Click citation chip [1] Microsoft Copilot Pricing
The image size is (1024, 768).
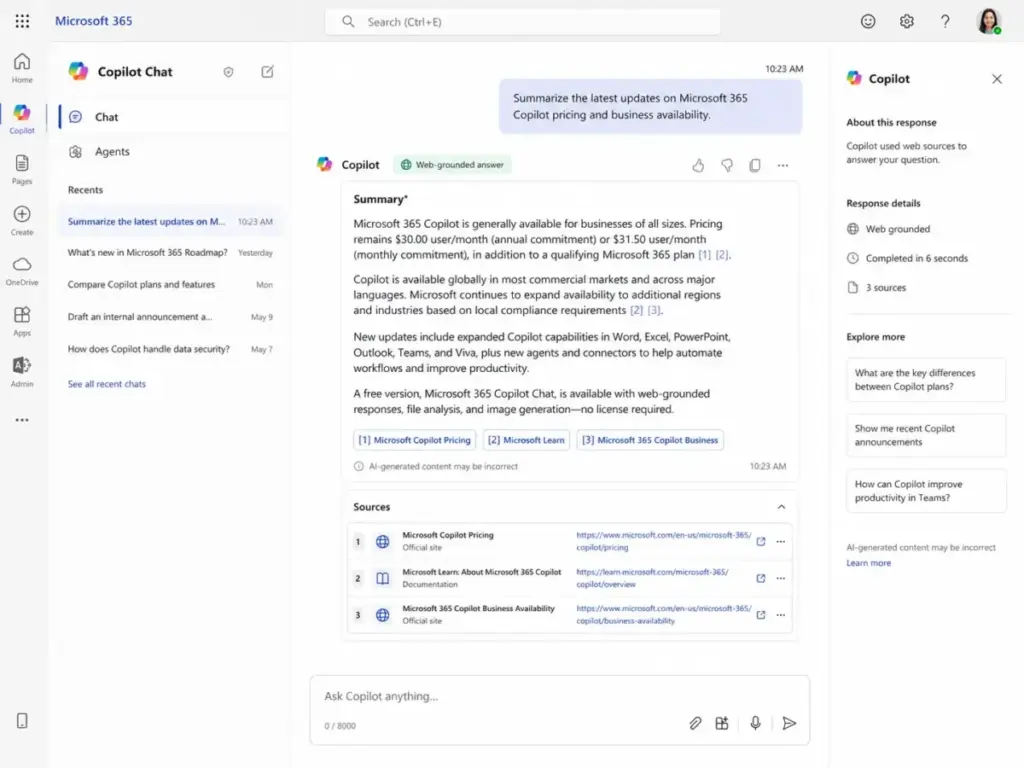coord(414,440)
